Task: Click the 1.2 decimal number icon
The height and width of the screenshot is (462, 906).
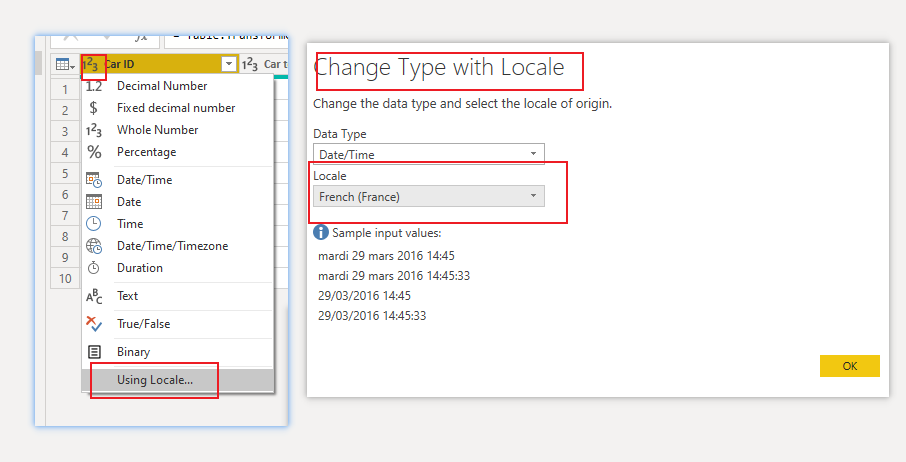Action: point(94,87)
